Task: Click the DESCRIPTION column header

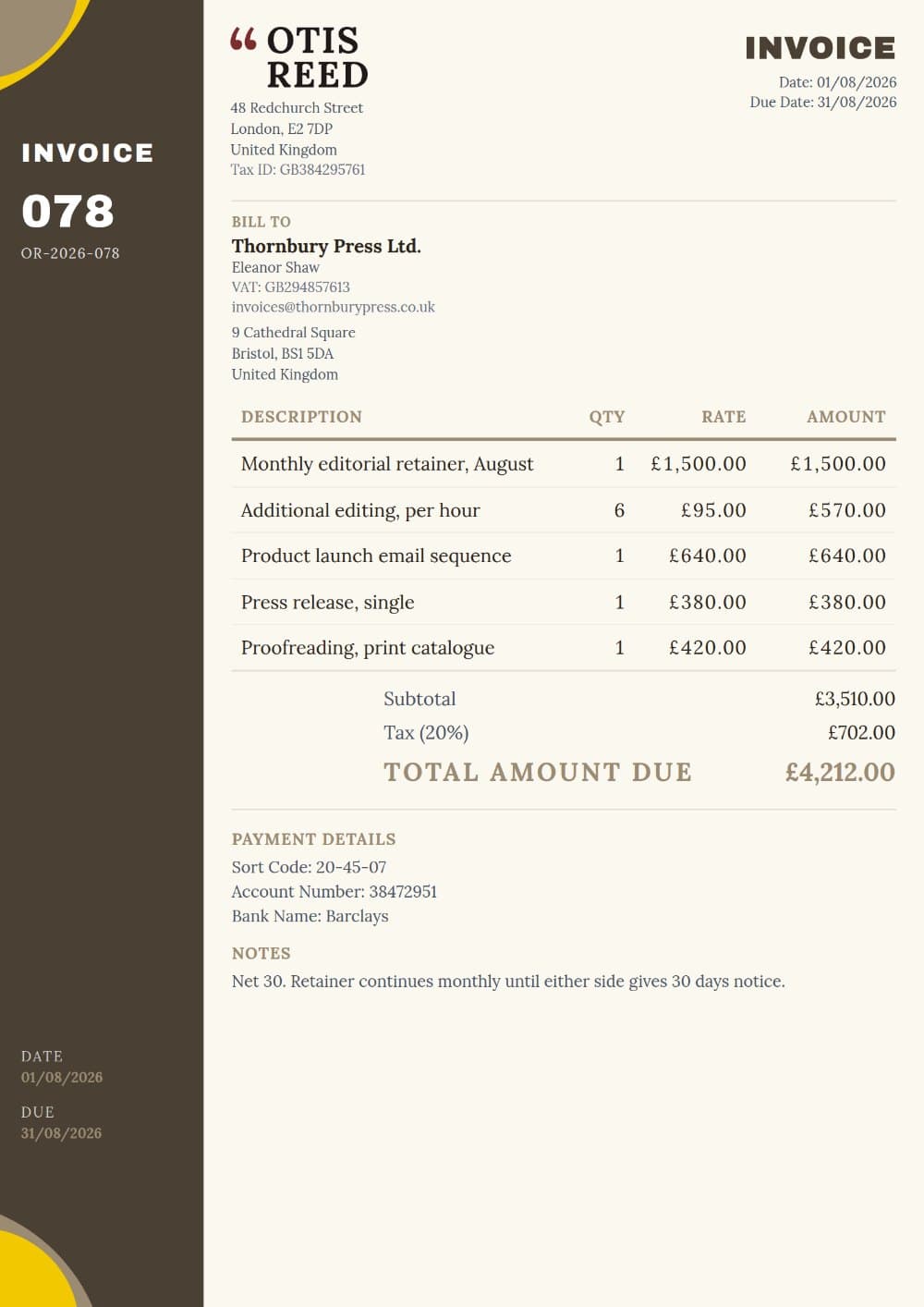Action: pyautogui.click(x=301, y=417)
